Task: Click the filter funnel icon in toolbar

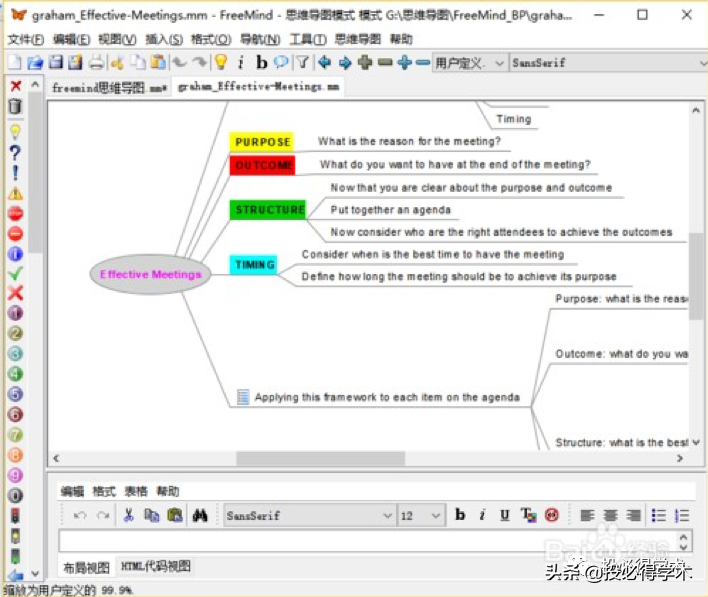Action: [301, 62]
